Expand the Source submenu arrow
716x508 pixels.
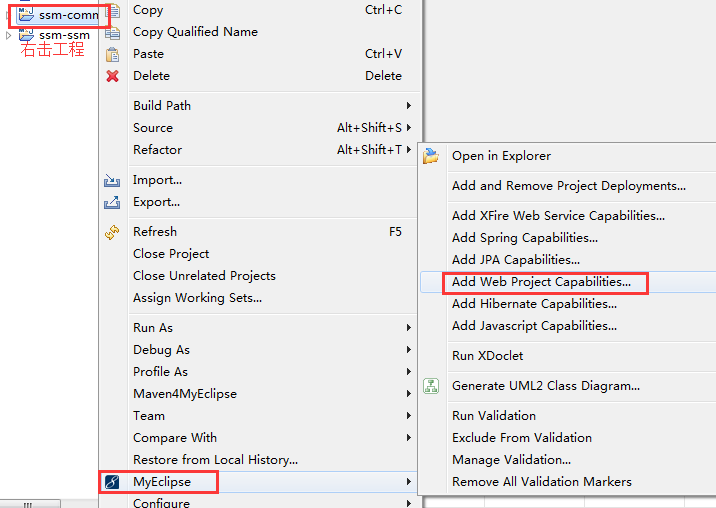(409, 127)
